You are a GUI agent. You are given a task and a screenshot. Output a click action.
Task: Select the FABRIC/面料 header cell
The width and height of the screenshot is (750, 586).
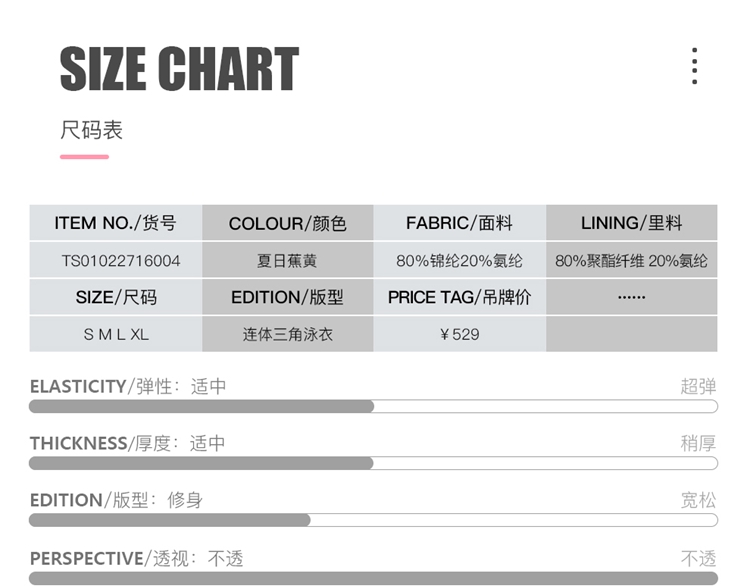click(x=459, y=223)
